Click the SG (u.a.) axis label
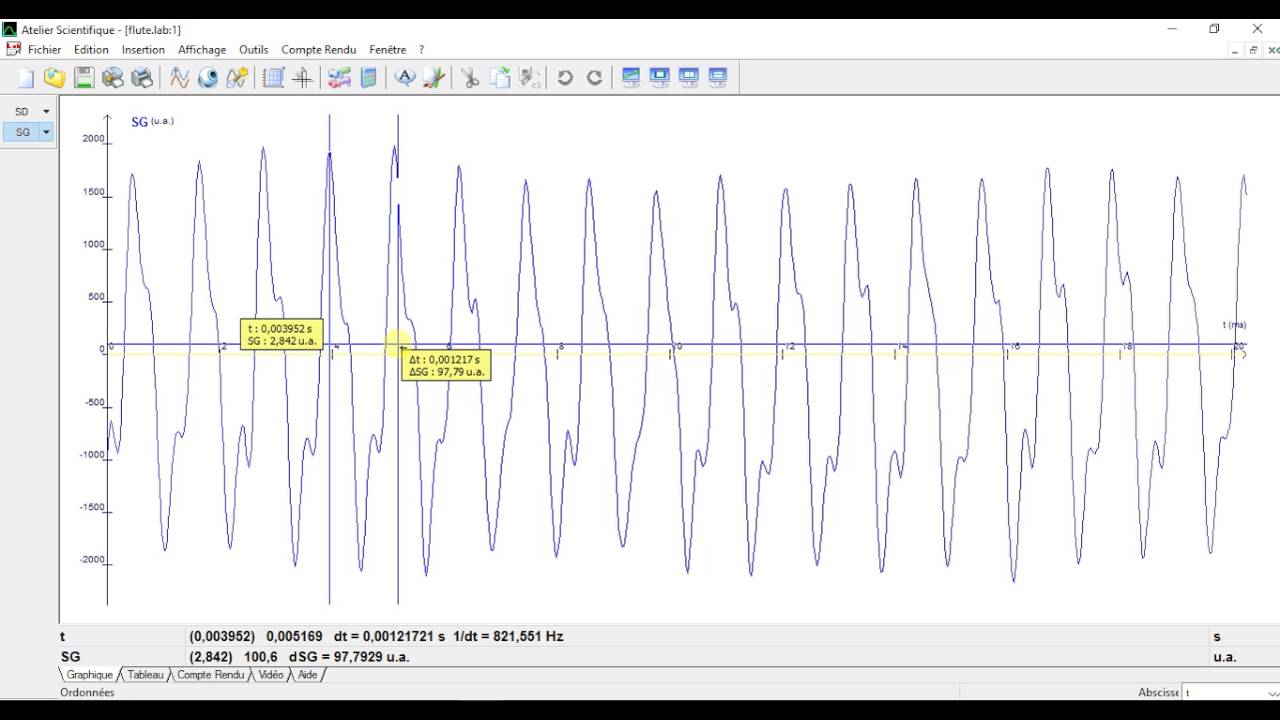The height and width of the screenshot is (720, 1280). pyautogui.click(x=152, y=122)
